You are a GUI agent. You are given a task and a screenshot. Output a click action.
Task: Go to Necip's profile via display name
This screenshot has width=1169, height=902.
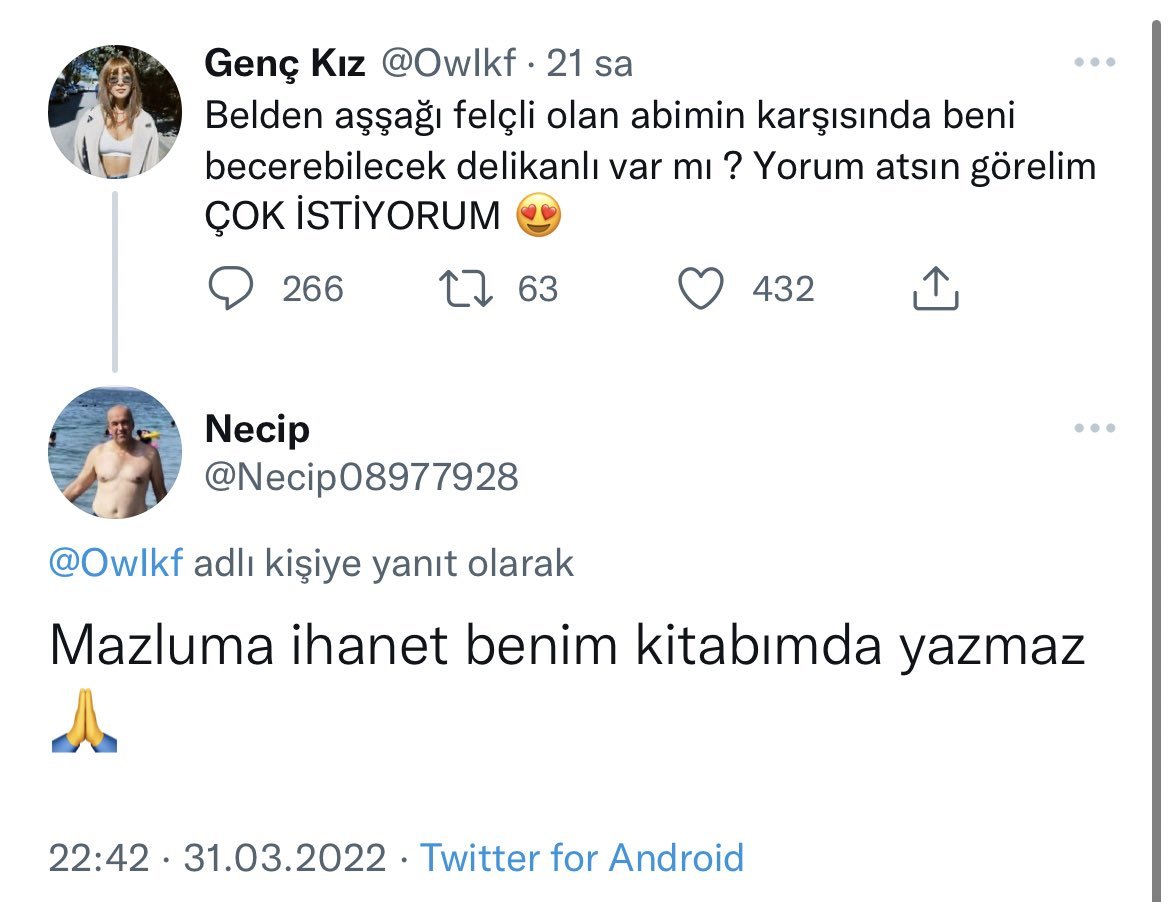click(257, 429)
